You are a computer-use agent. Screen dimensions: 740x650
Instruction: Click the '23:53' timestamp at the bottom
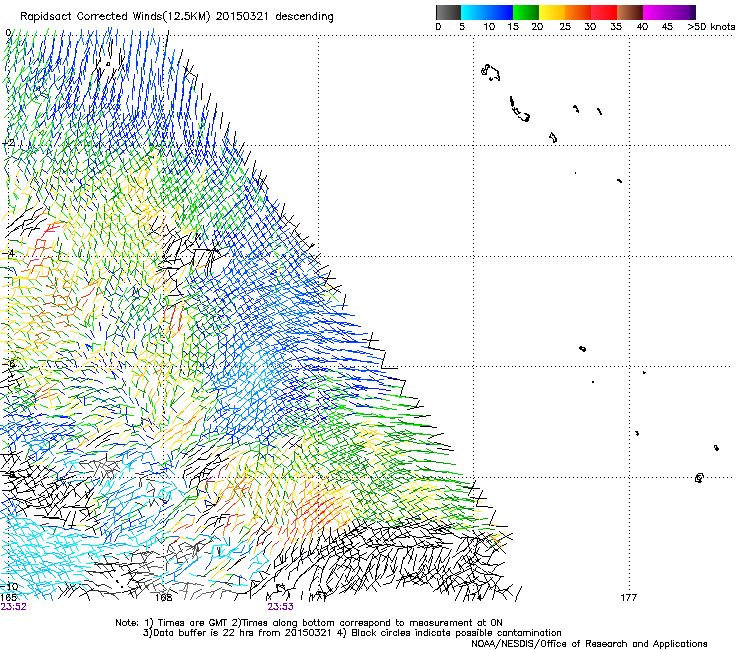coord(280,607)
